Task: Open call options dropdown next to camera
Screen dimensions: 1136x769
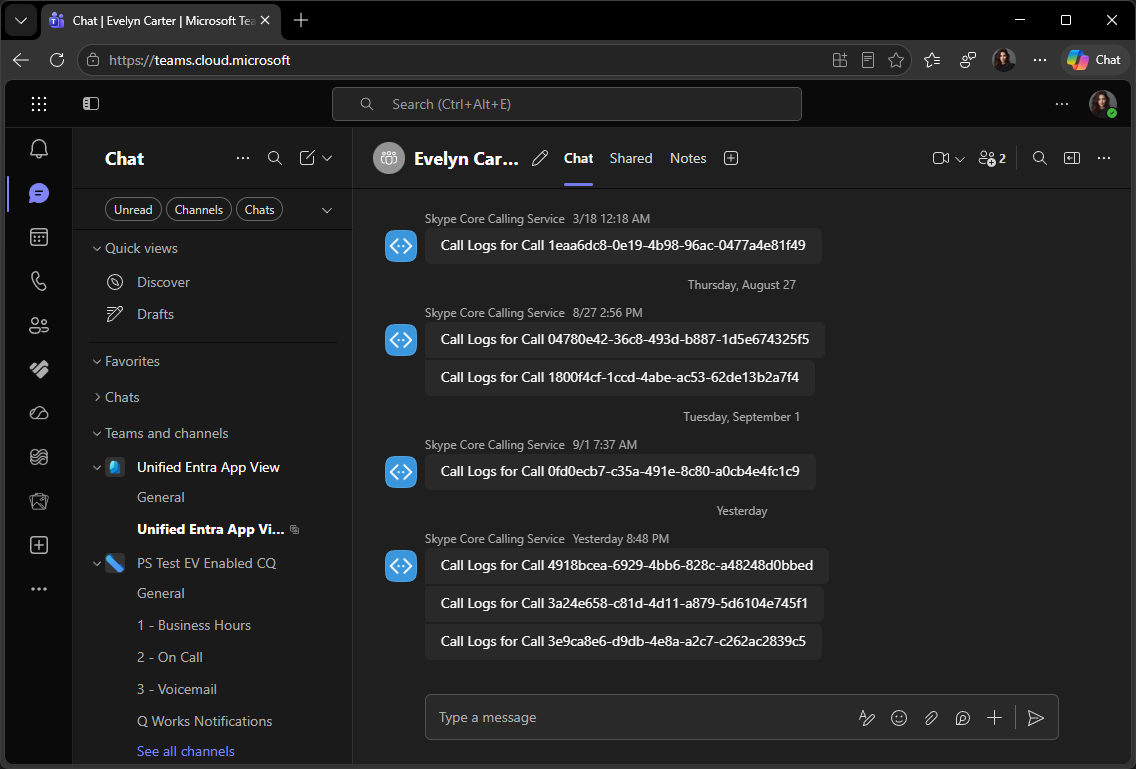Action: point(960,159)
